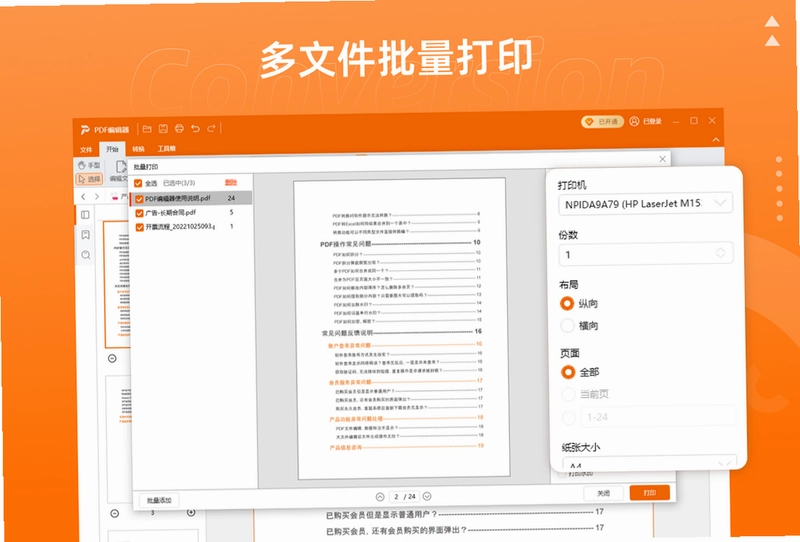Select the custom page range radio
This screenshot has height=542, width=800.
569,417
